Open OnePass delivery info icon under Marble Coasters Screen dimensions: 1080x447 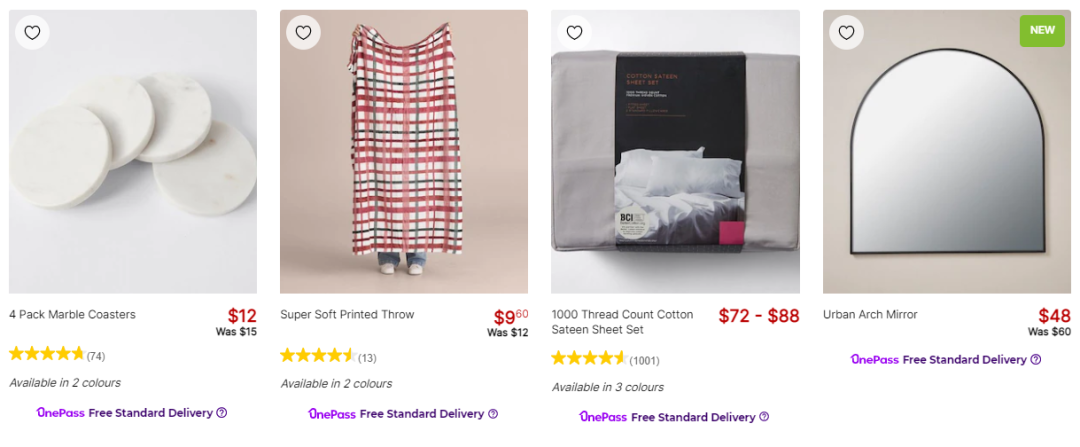click(222, 413)
